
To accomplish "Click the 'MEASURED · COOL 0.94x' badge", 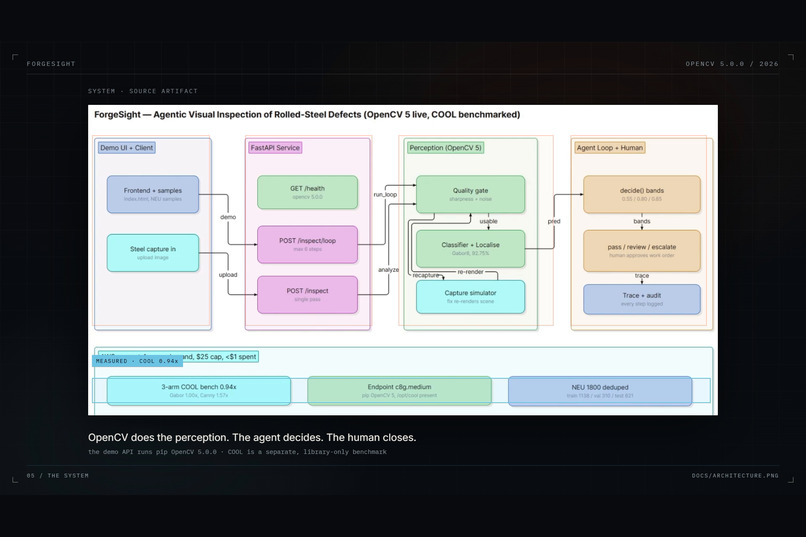I will click(x=137, y=361).
